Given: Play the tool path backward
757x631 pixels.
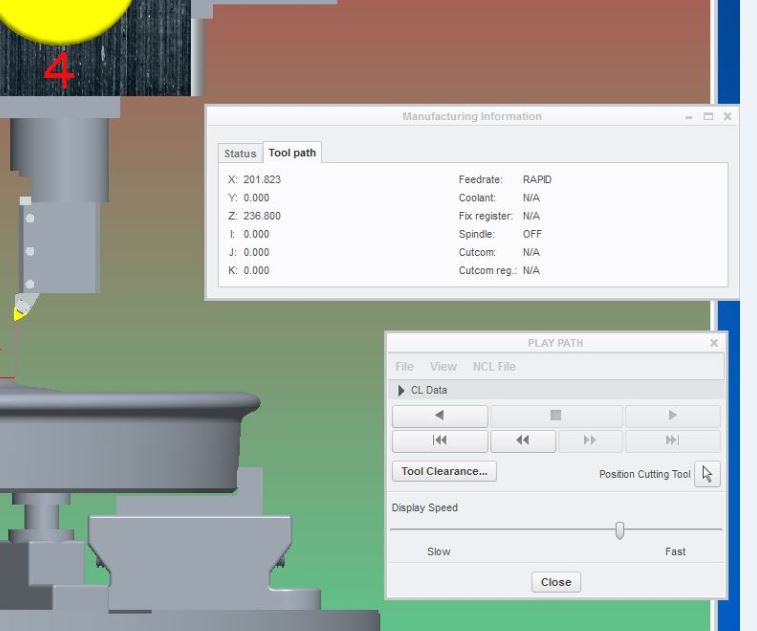Looking at the screenshot, I should (x=440, y=415).
